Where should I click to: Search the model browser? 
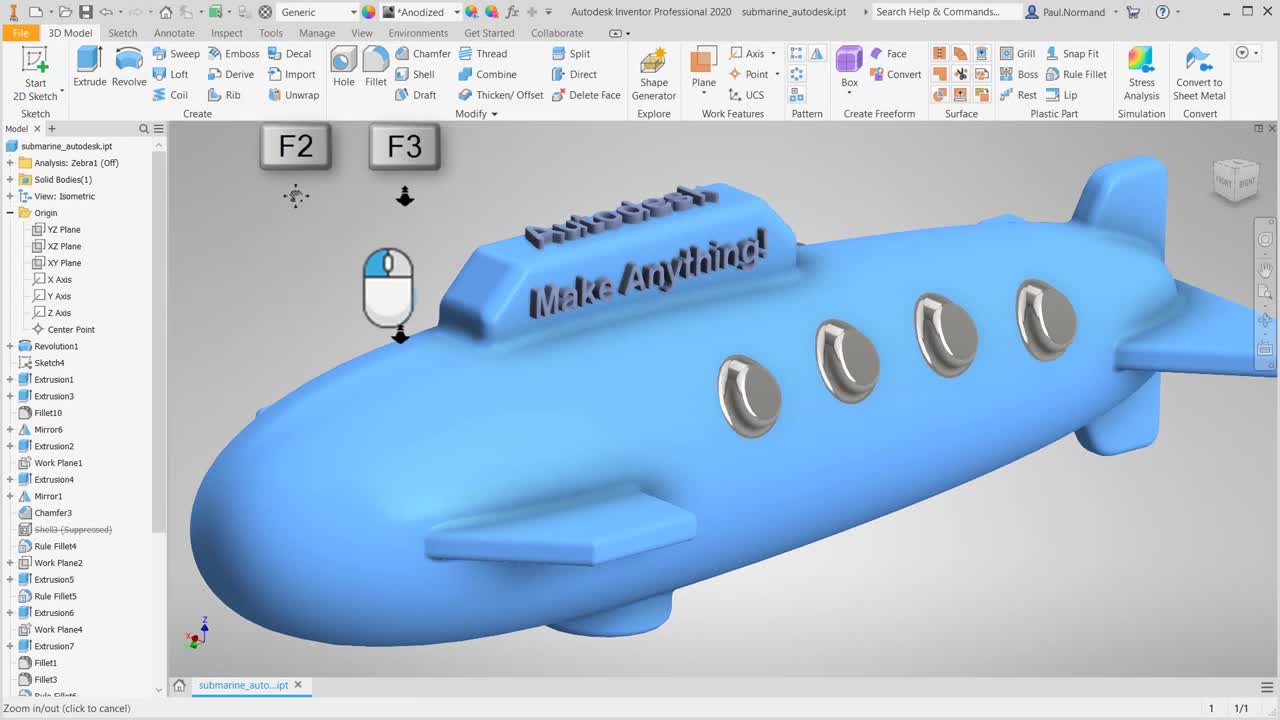144,129
